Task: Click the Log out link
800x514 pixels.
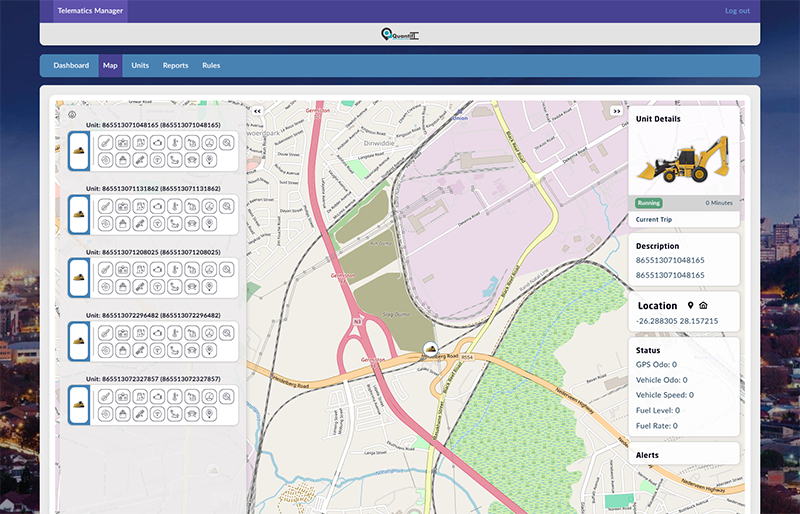Action: [x=737, y=11]
